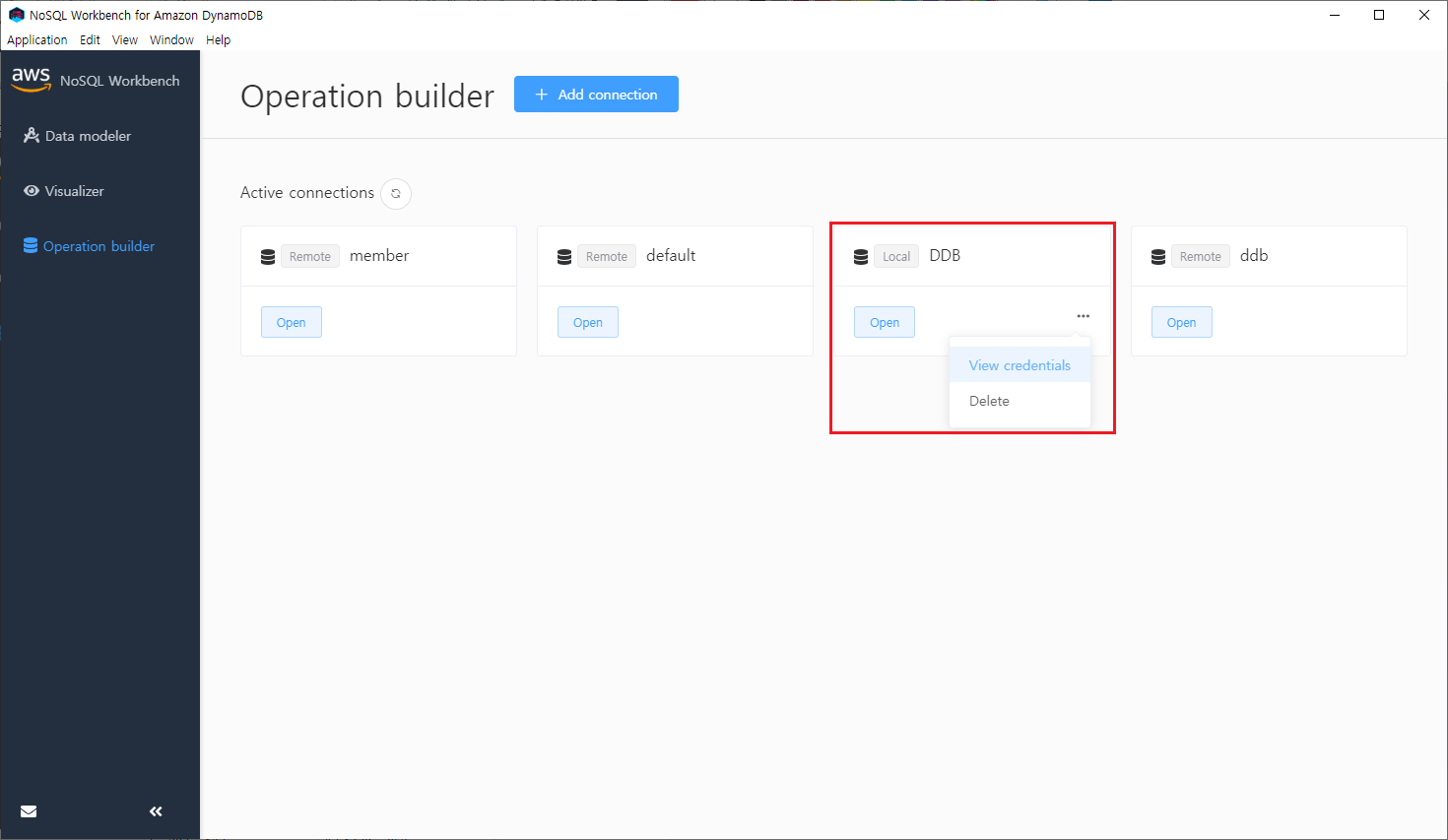Image resolution: width=1448 pixels, height=840 pixels.
Task: Click the member connection database icon
Action: [x=268, y=257]
